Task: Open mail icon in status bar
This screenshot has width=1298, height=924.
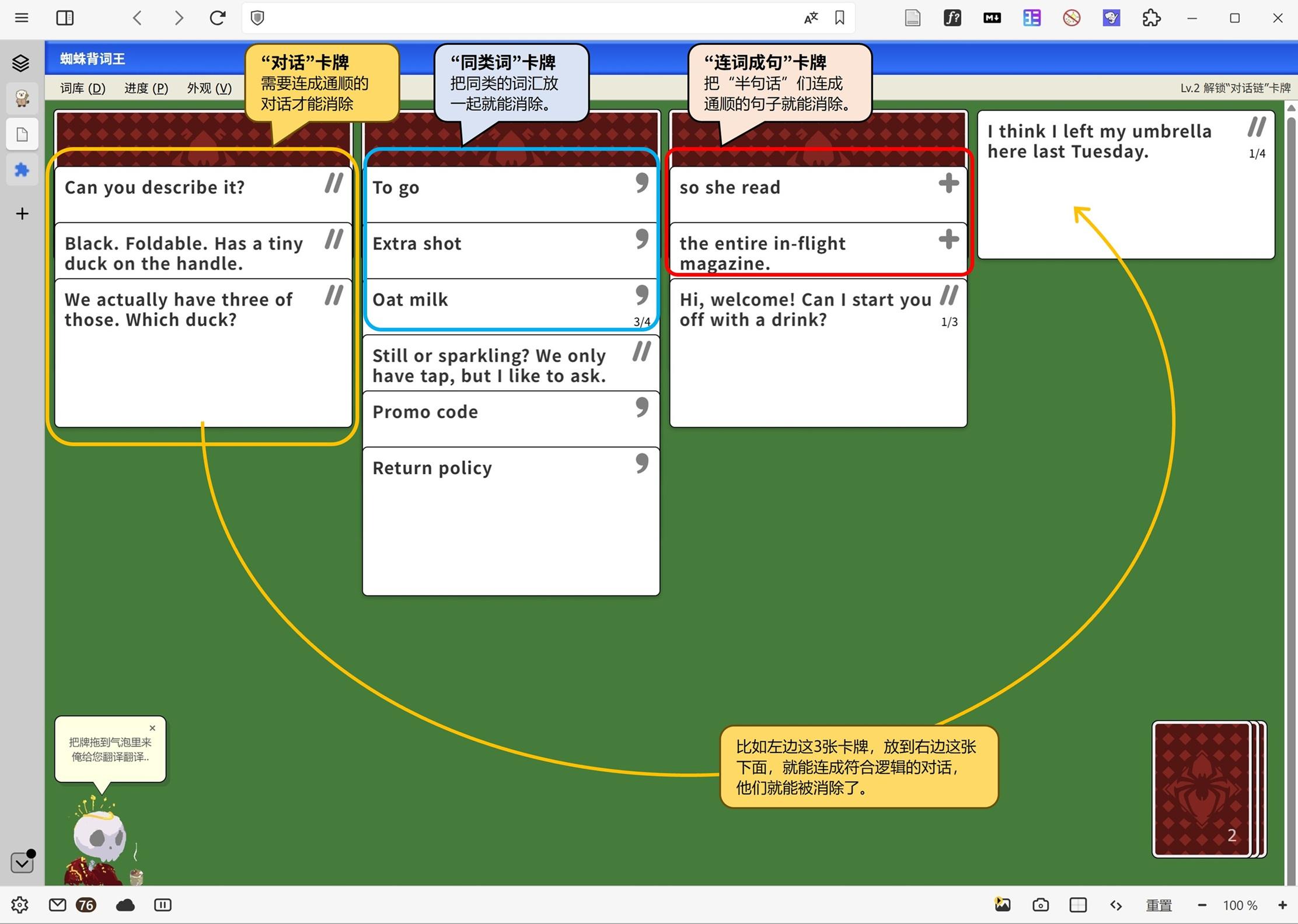Action: pyautogui.click(x=57, y=905)
